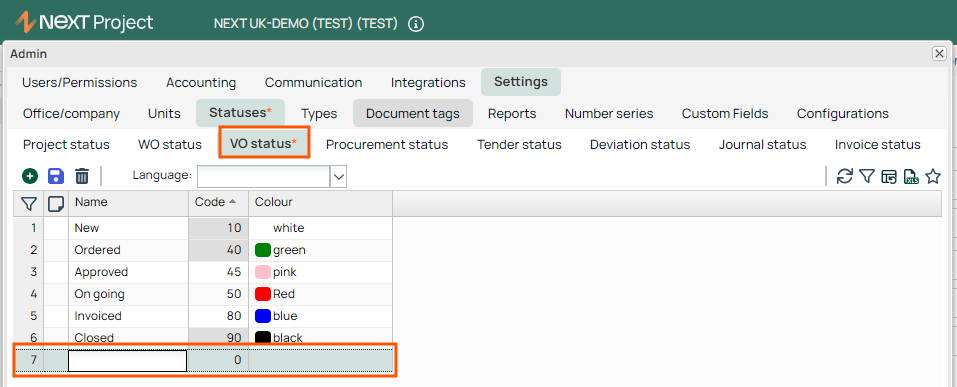This screenshot has height=387, width=957.
Task: Export the grid to XLS
Action: point(911,177)
